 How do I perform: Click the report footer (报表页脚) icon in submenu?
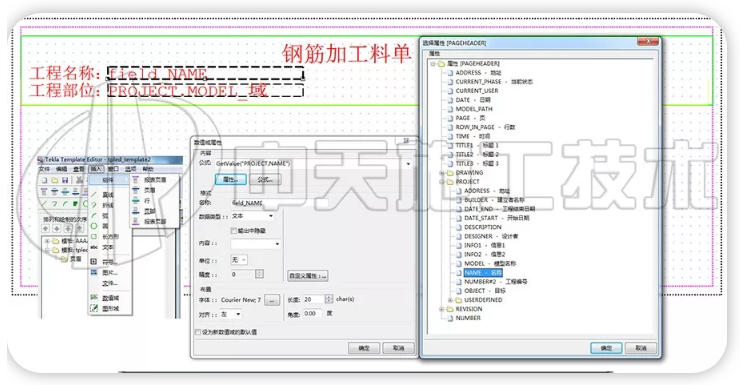[135, 221]
